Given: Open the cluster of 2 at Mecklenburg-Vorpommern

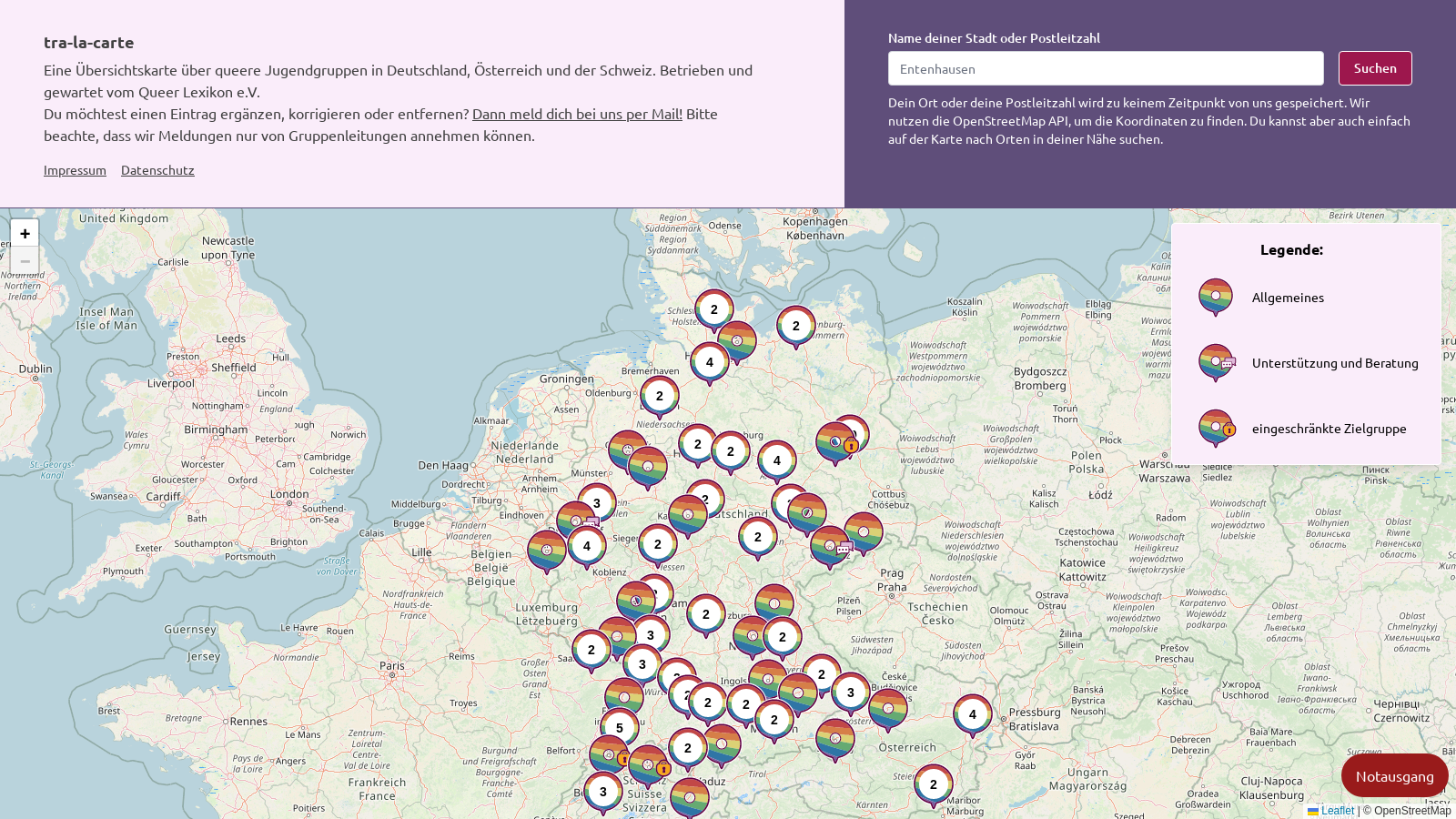Looking at the screenshot, I should (796, 328).
